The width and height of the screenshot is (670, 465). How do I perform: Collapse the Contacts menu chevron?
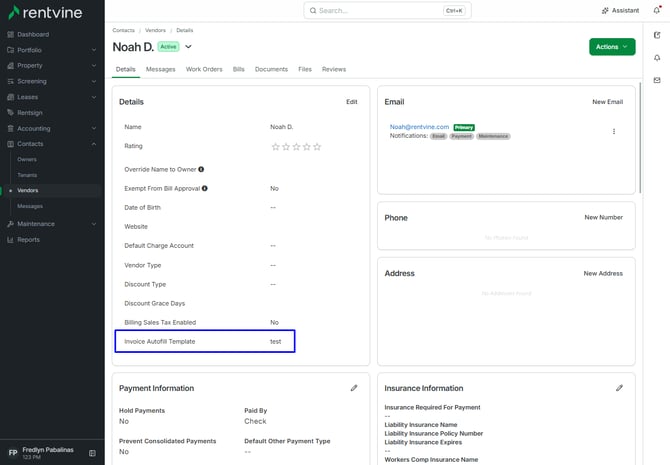tap(94, 144)
